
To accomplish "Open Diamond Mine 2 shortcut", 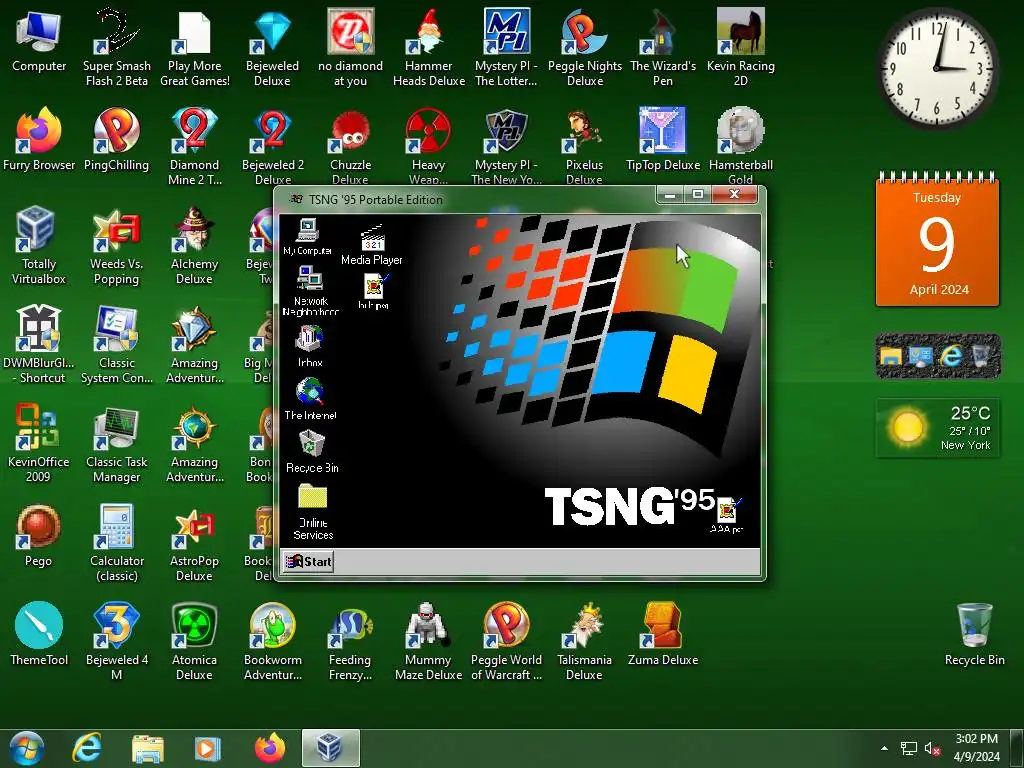I will (195, 146).
